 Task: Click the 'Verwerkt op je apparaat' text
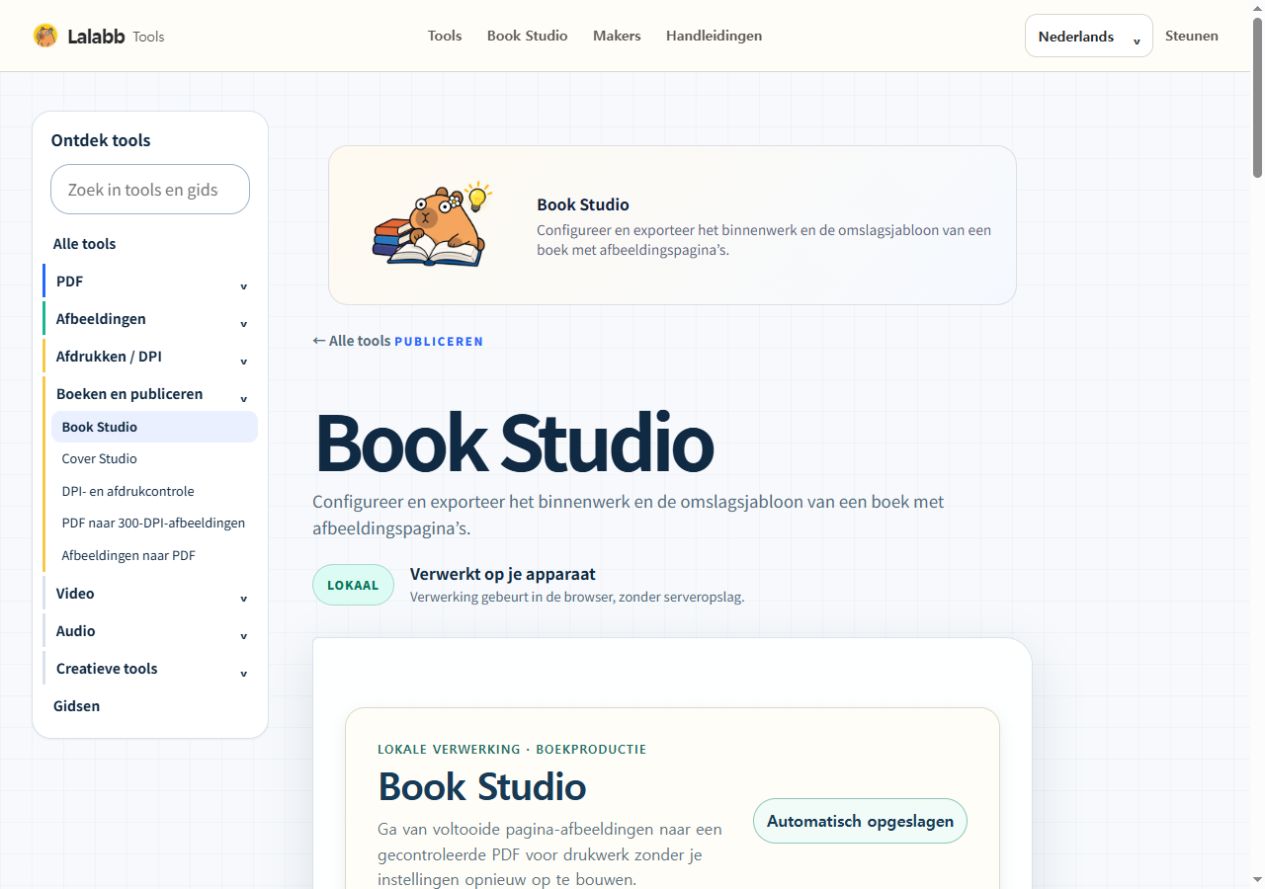[503, 574]
